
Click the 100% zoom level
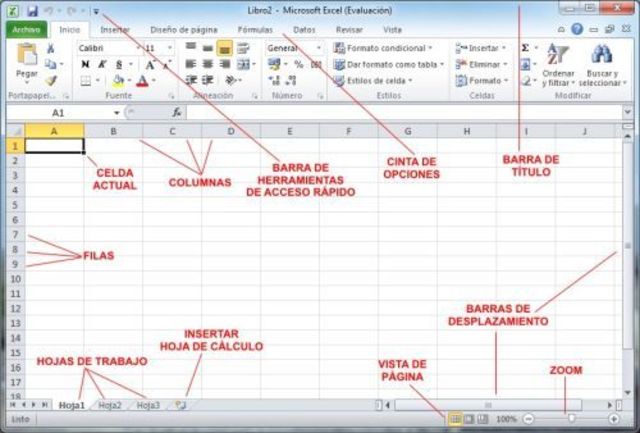pyautogui.click(x=506, y=419)
